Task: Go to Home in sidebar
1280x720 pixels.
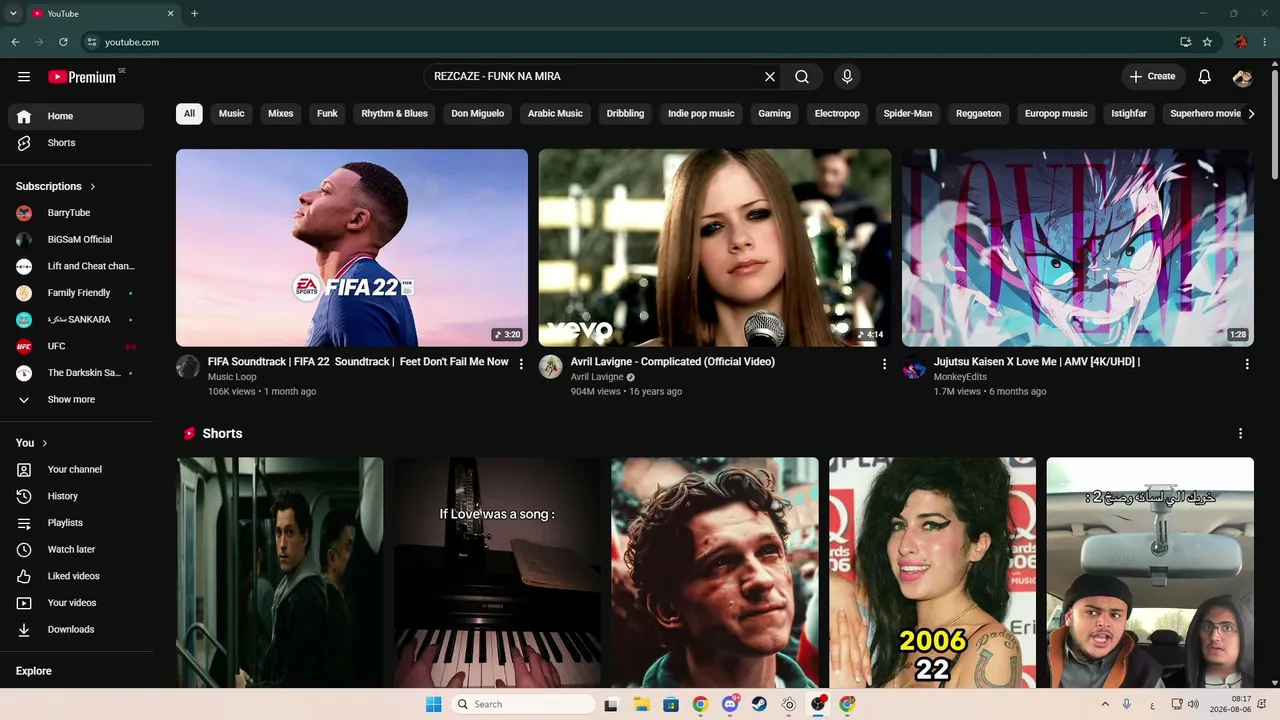Action: click(76, 116)
